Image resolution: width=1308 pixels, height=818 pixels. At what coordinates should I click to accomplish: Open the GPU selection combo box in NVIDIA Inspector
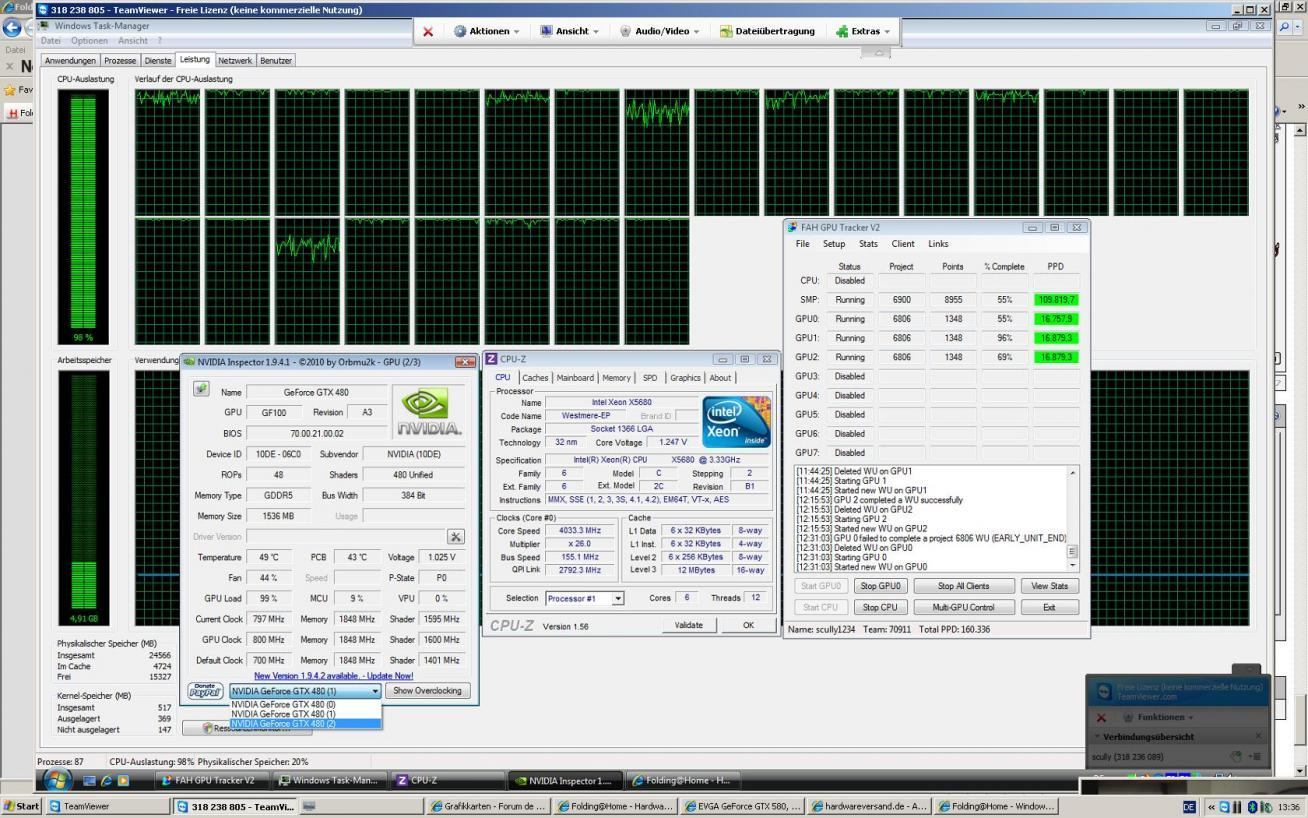(x=305, y=691)
